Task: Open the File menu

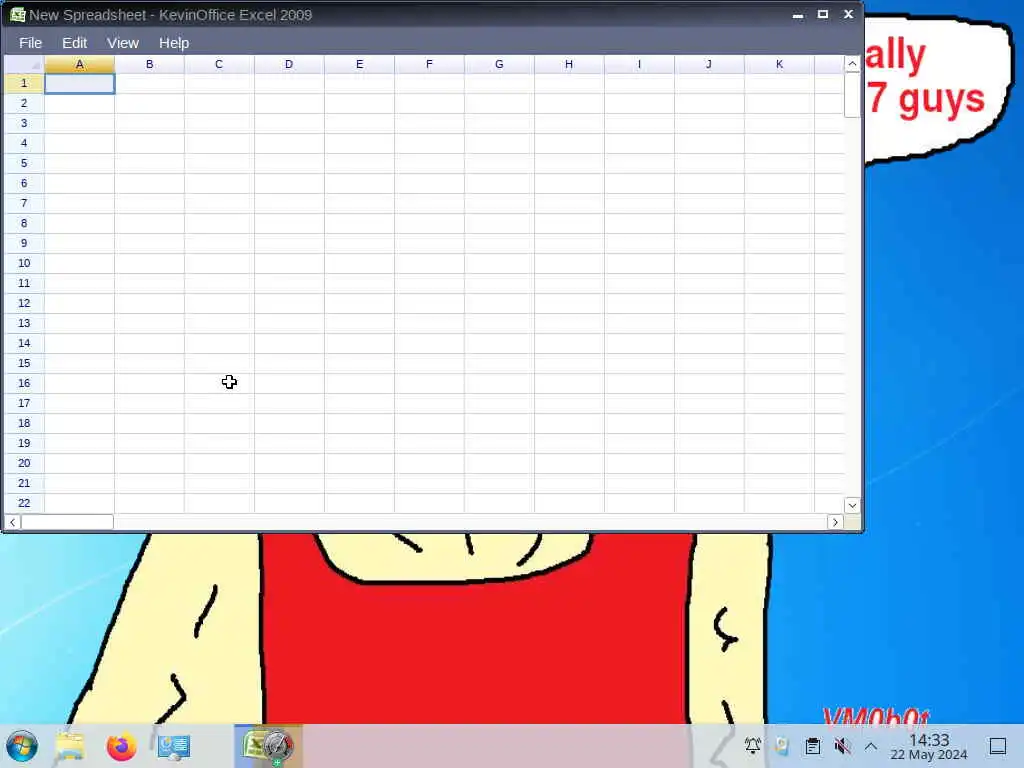Action: pos(30,43)
